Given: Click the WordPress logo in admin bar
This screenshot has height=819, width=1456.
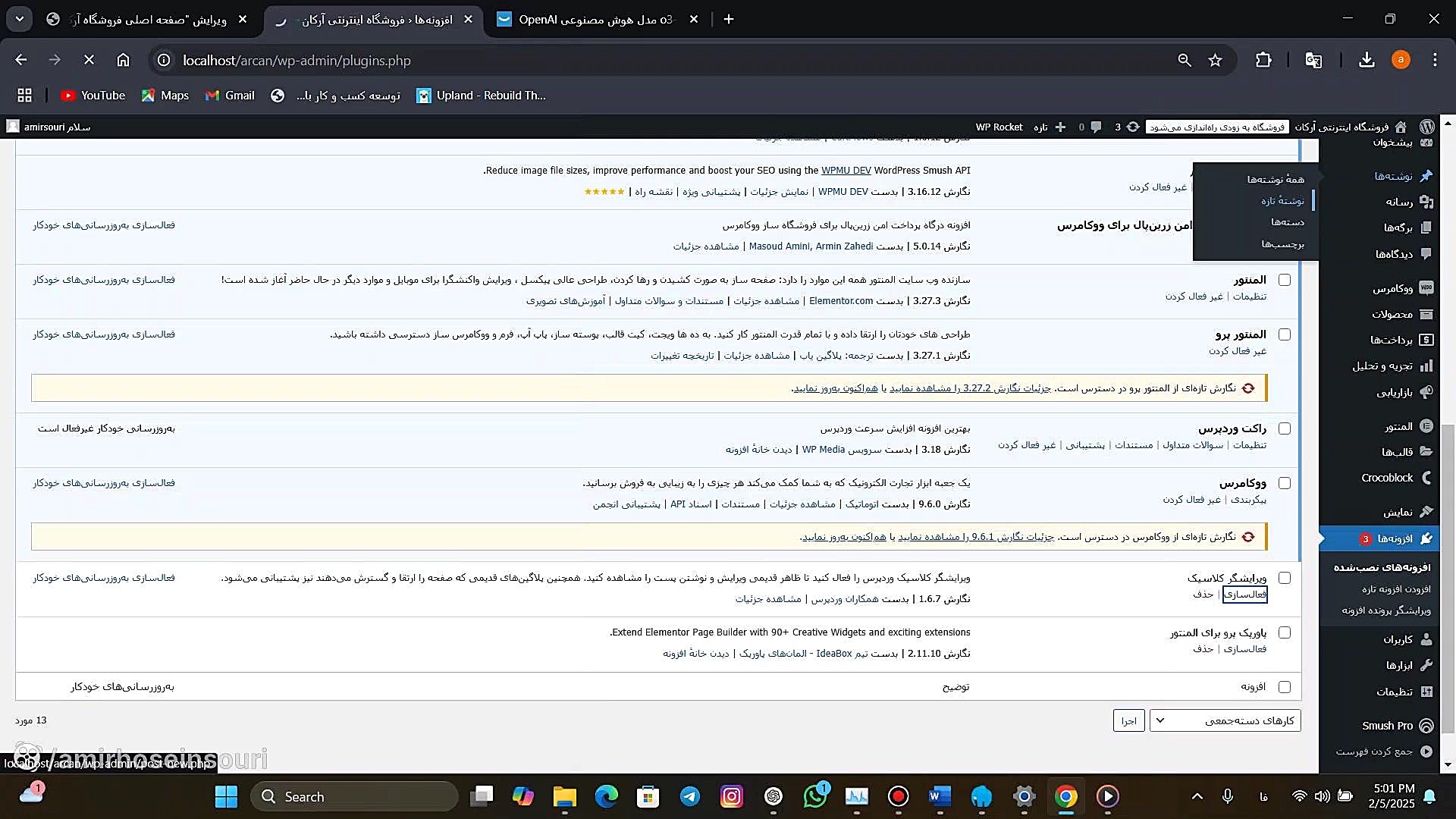Looking at the screenshot, I should coord(1427,127).
